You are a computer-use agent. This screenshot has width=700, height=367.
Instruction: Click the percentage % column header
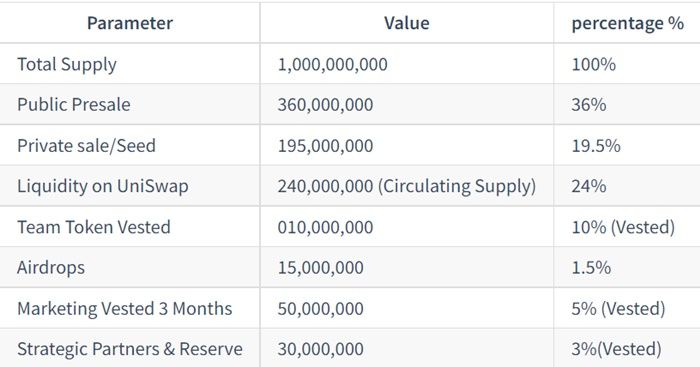click(x=627, y=23)
